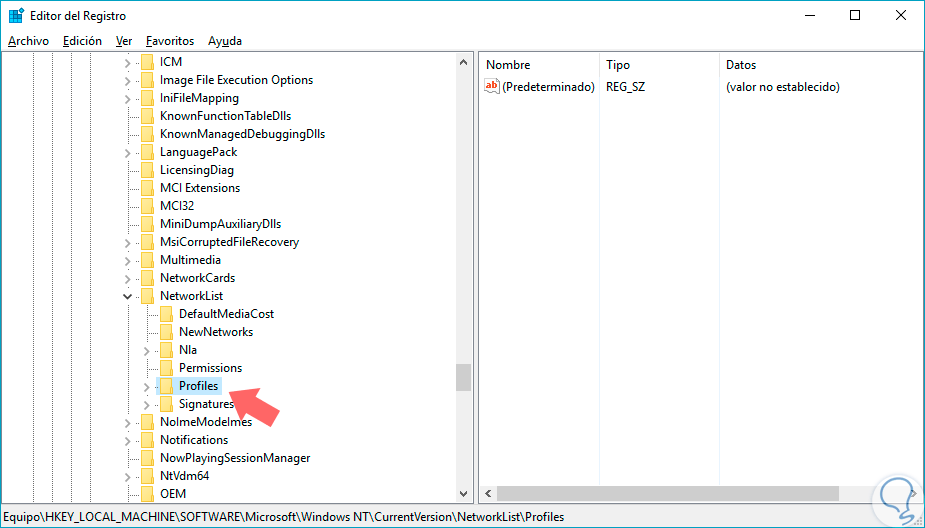Click the KnownManagedDebuggingDlls folder icon
Viewport: 925px width, 528px height.
point(147,134)
